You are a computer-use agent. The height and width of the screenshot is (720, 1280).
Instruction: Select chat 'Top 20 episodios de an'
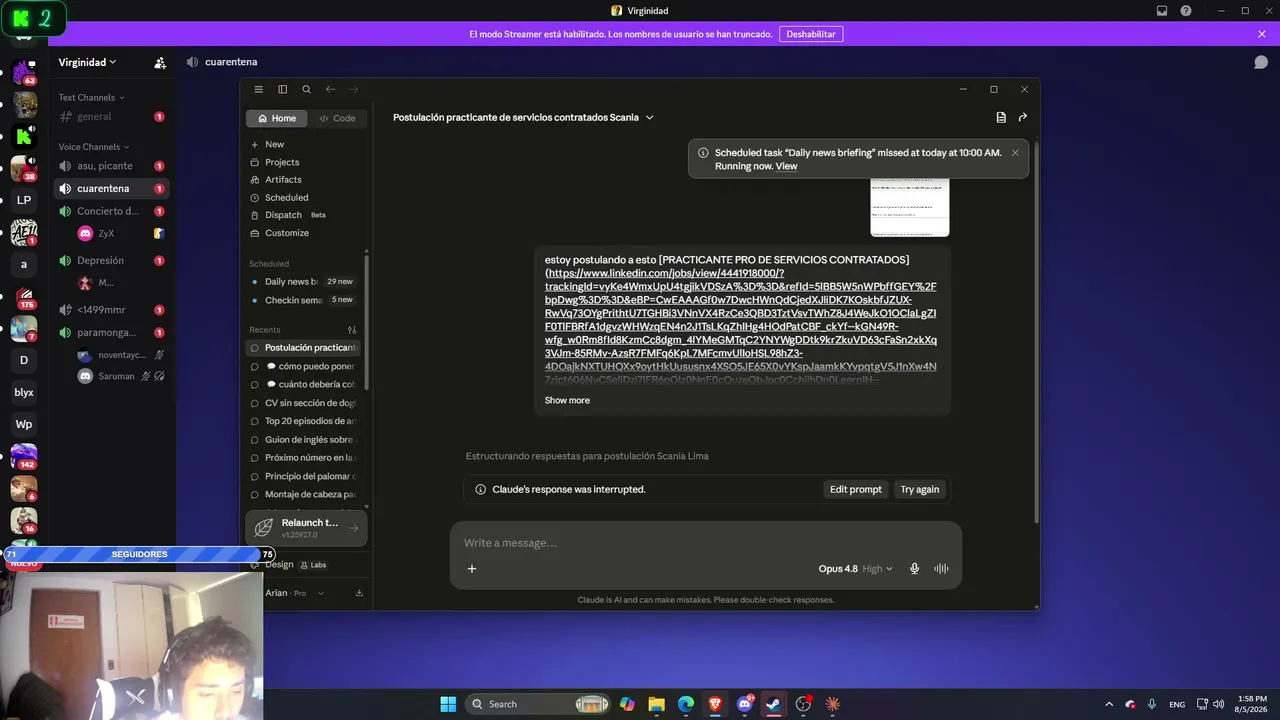coord(303,421)
